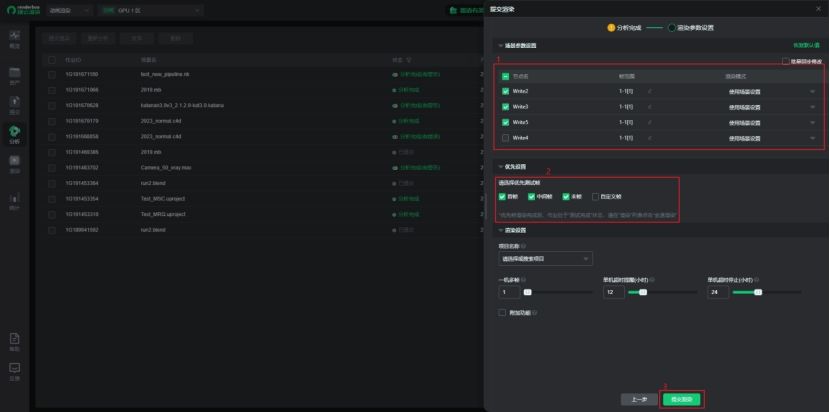Check the row checkbox for test_new_pipeline.nk

point(52,75)
